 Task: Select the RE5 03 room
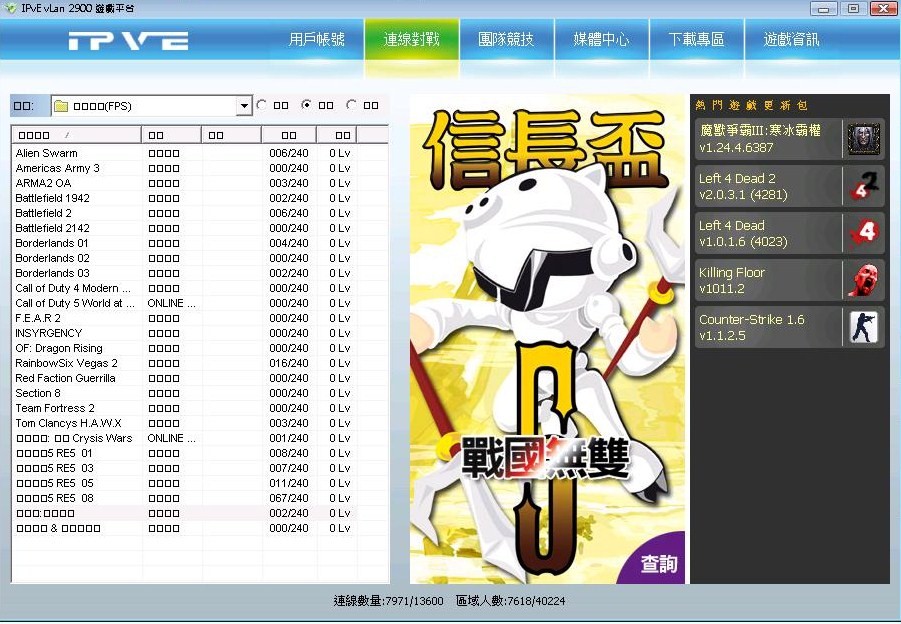[x=184, y=468]
